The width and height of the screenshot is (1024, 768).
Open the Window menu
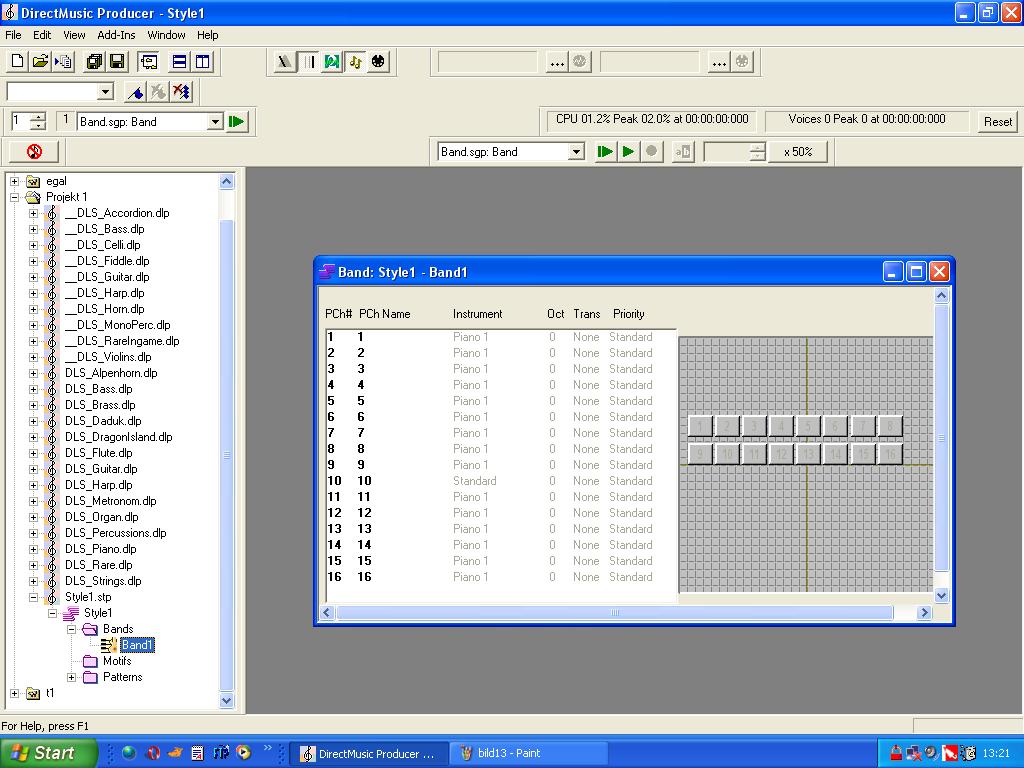(166, 35)
